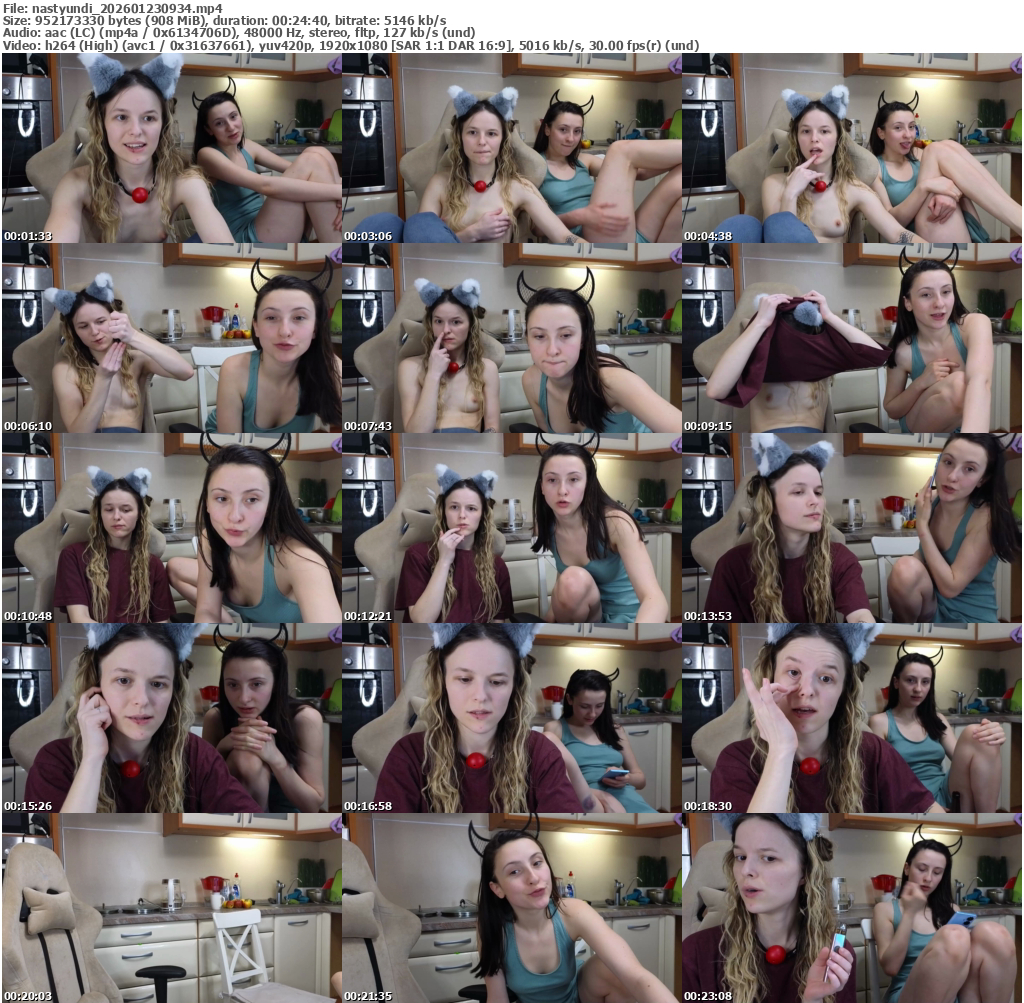Select the thumbnail stamped 00:18:30
Viewport: 1024px width, 1003px height.
point(852,718)
